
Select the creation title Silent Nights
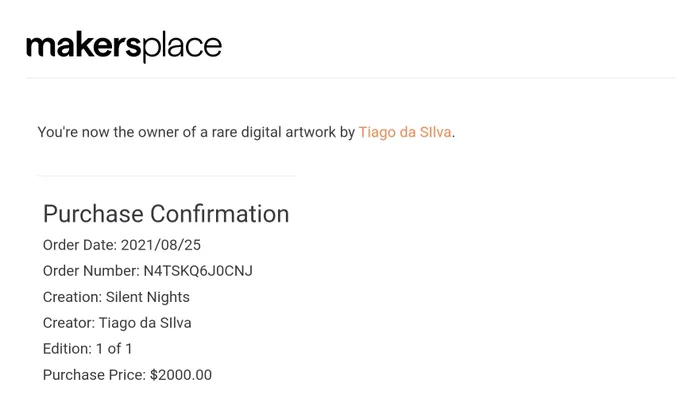click(148, 297)
